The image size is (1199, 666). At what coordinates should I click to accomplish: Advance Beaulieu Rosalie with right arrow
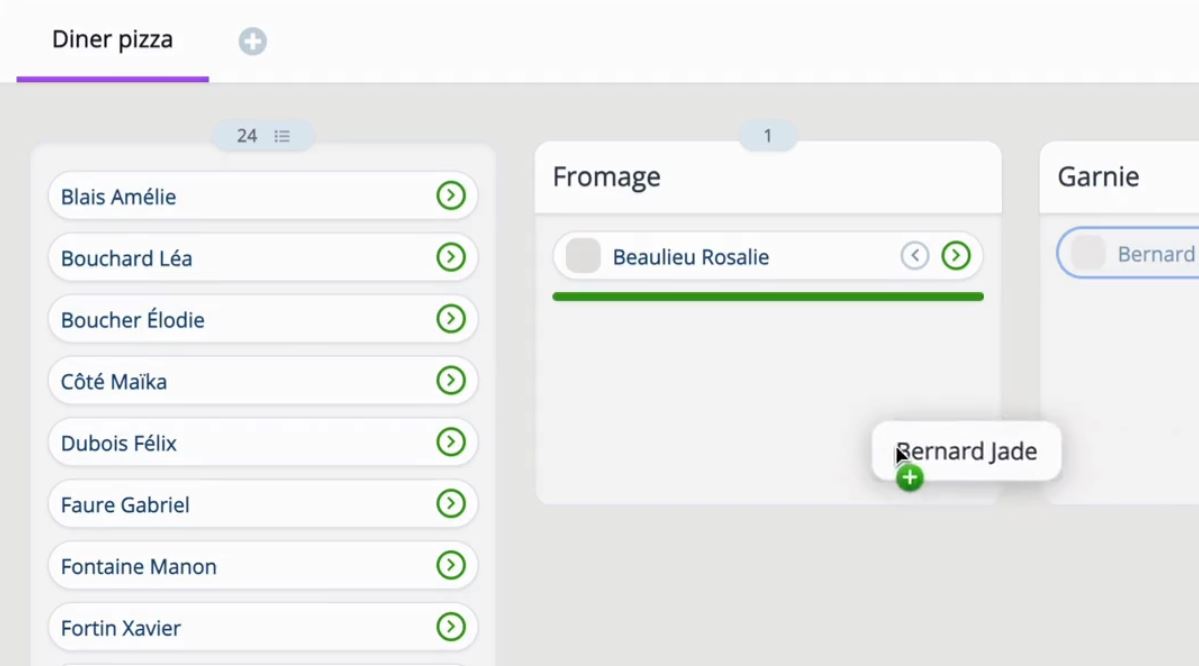point(956,256)
